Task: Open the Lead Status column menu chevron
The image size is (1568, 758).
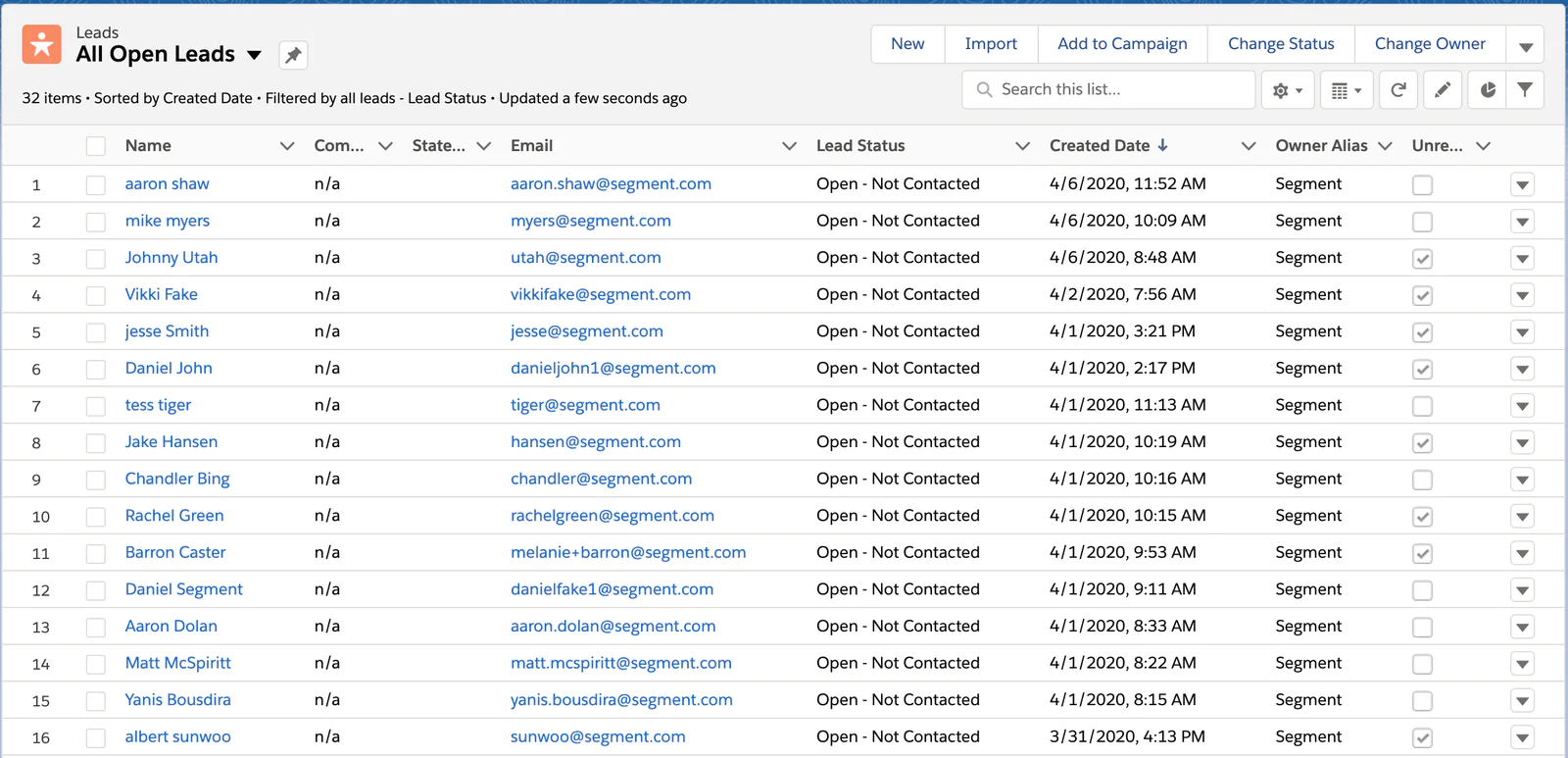Action: coord(1022,146)
